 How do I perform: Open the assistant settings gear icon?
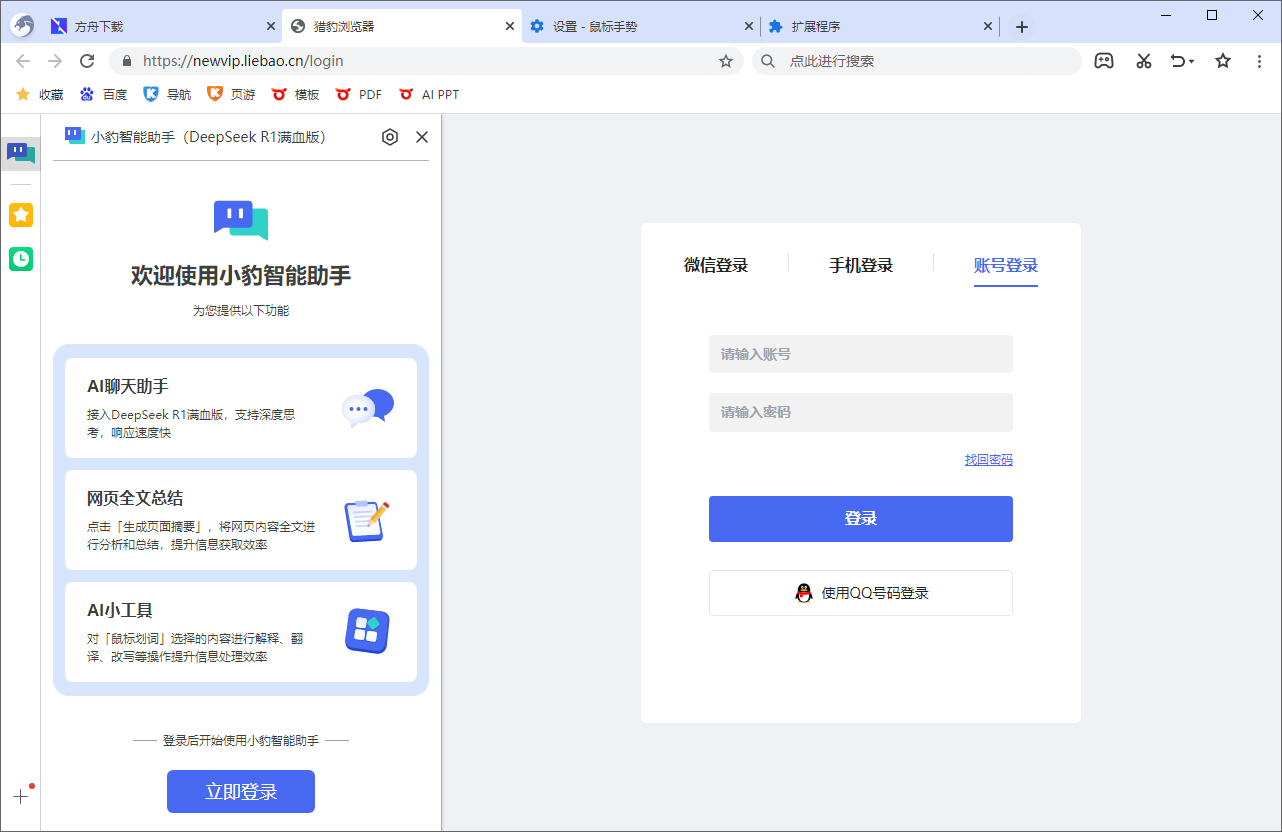[x=390, y=137]
